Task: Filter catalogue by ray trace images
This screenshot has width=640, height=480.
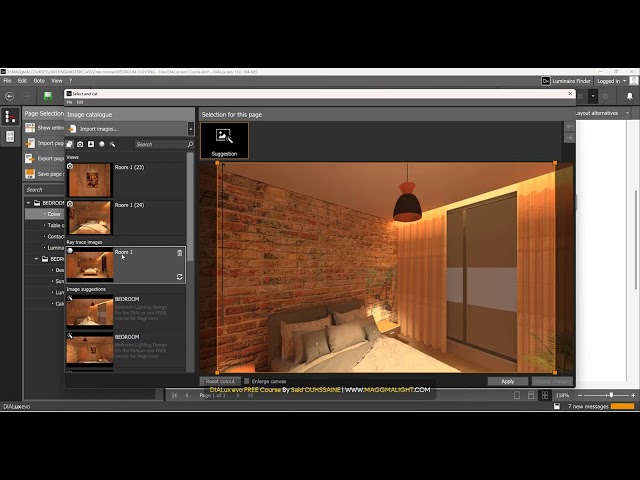Action: pyautogui.click(x=102, y=144)
